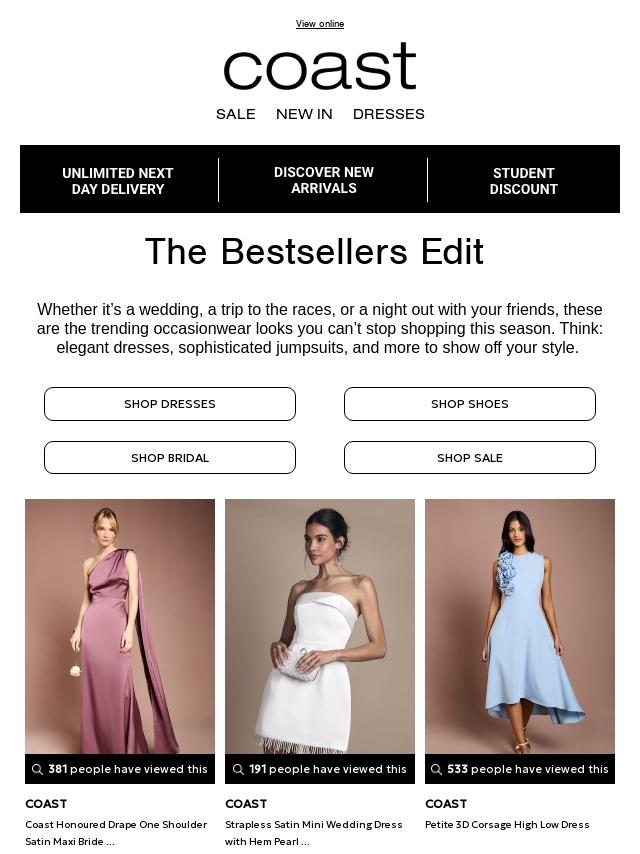The width and height of the screenshot is (640, 854).
Task: Click Unlimited Next Day Delivery banner
Action: tap(118, 181)
